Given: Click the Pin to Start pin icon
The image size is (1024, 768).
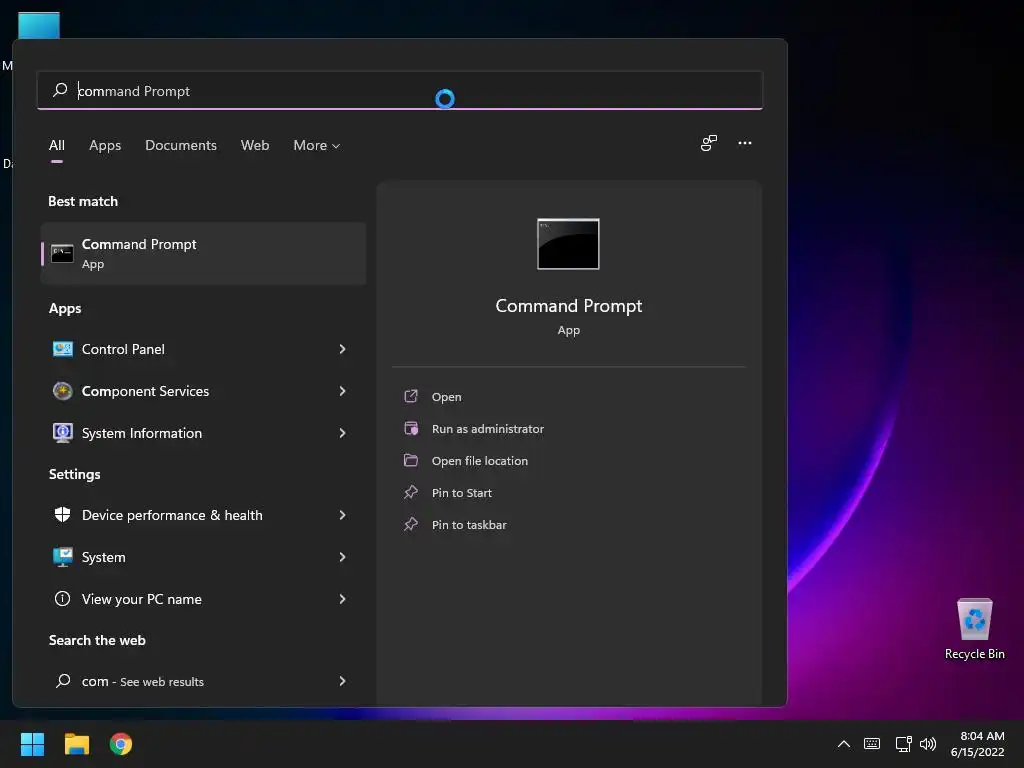Looking at the screenshot, I should (x=411, y=492).
